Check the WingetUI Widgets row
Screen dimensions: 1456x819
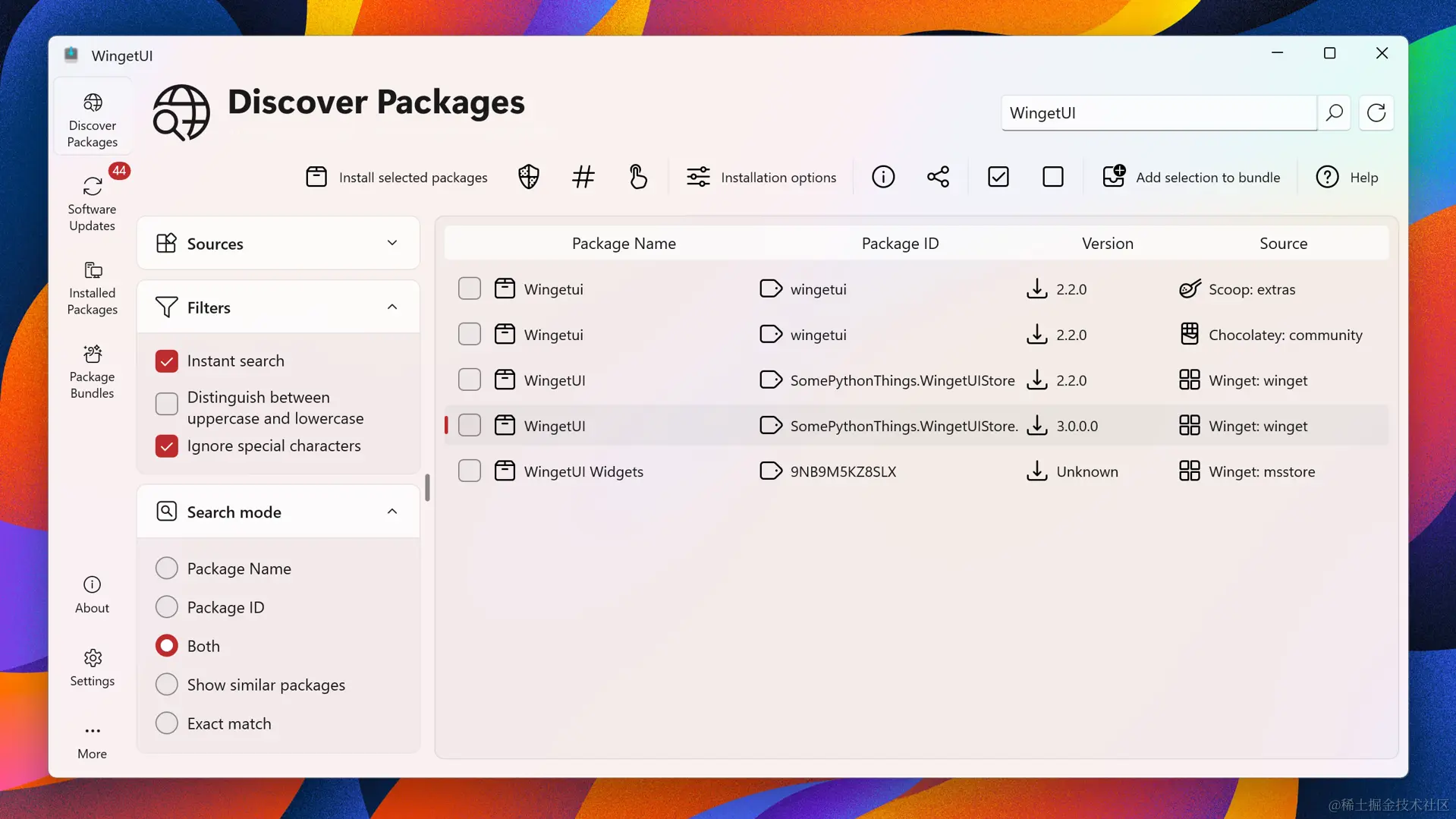pyautogui.click(x=470, y=471)
